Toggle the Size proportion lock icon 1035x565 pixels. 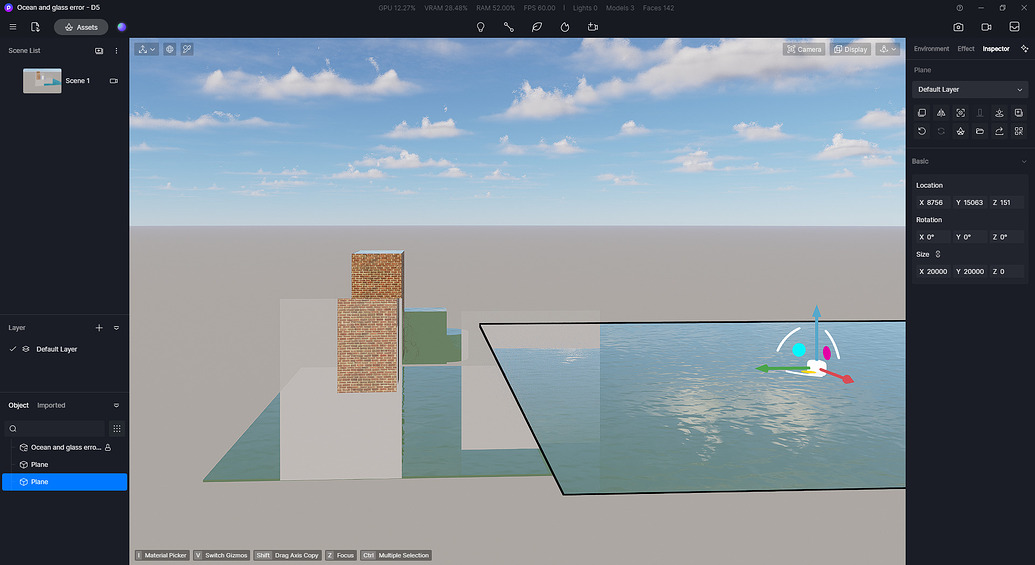[x=938, y=254]
